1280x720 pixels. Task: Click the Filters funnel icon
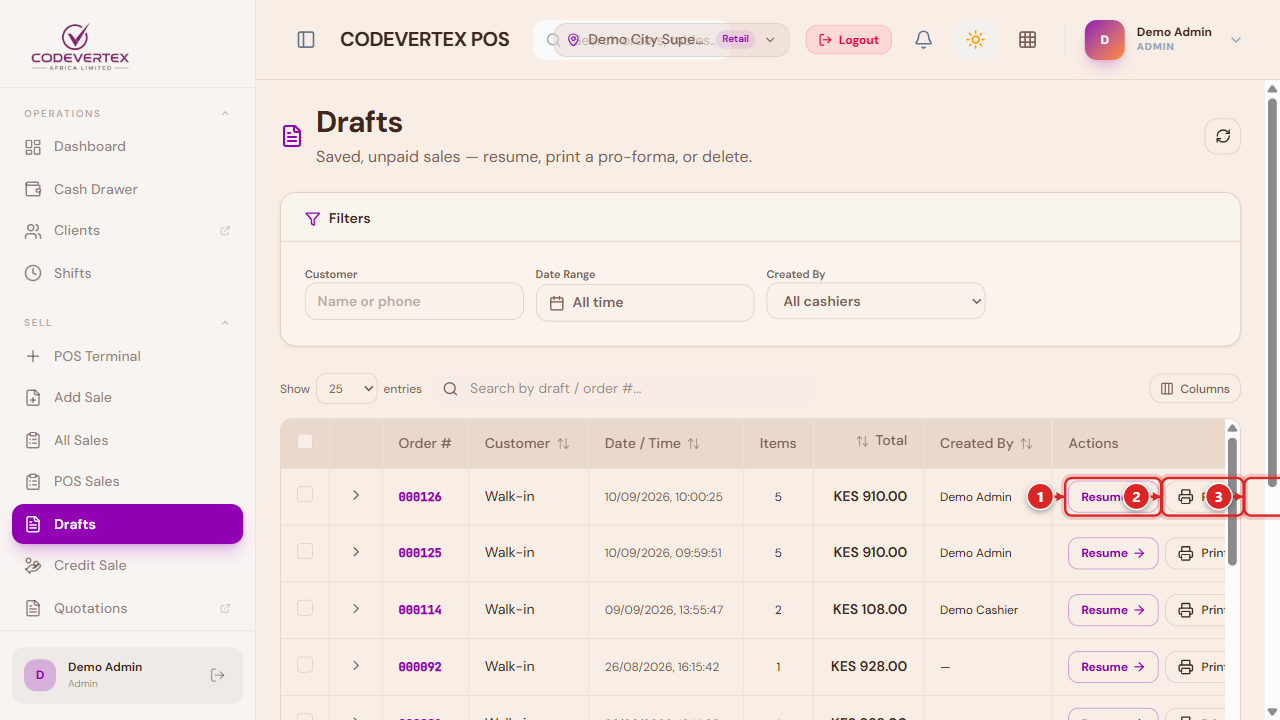[313, 218]
